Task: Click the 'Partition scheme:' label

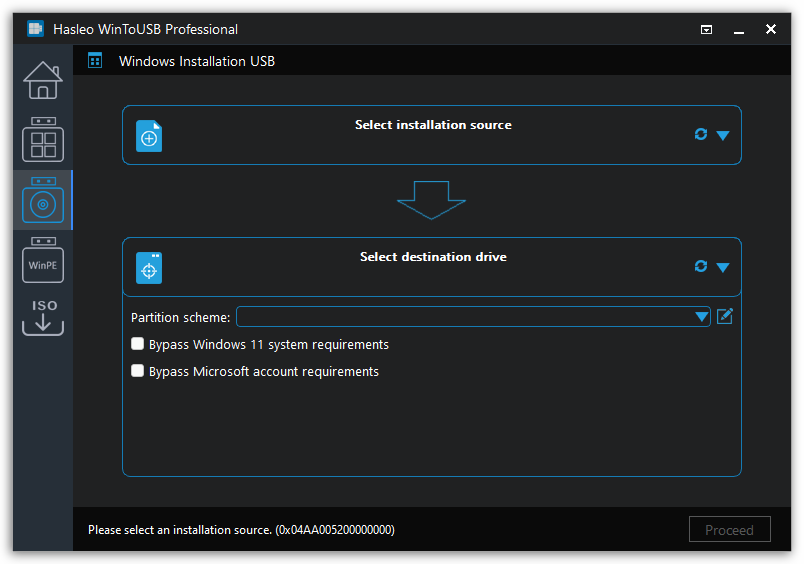Action: tap(180, 317)
